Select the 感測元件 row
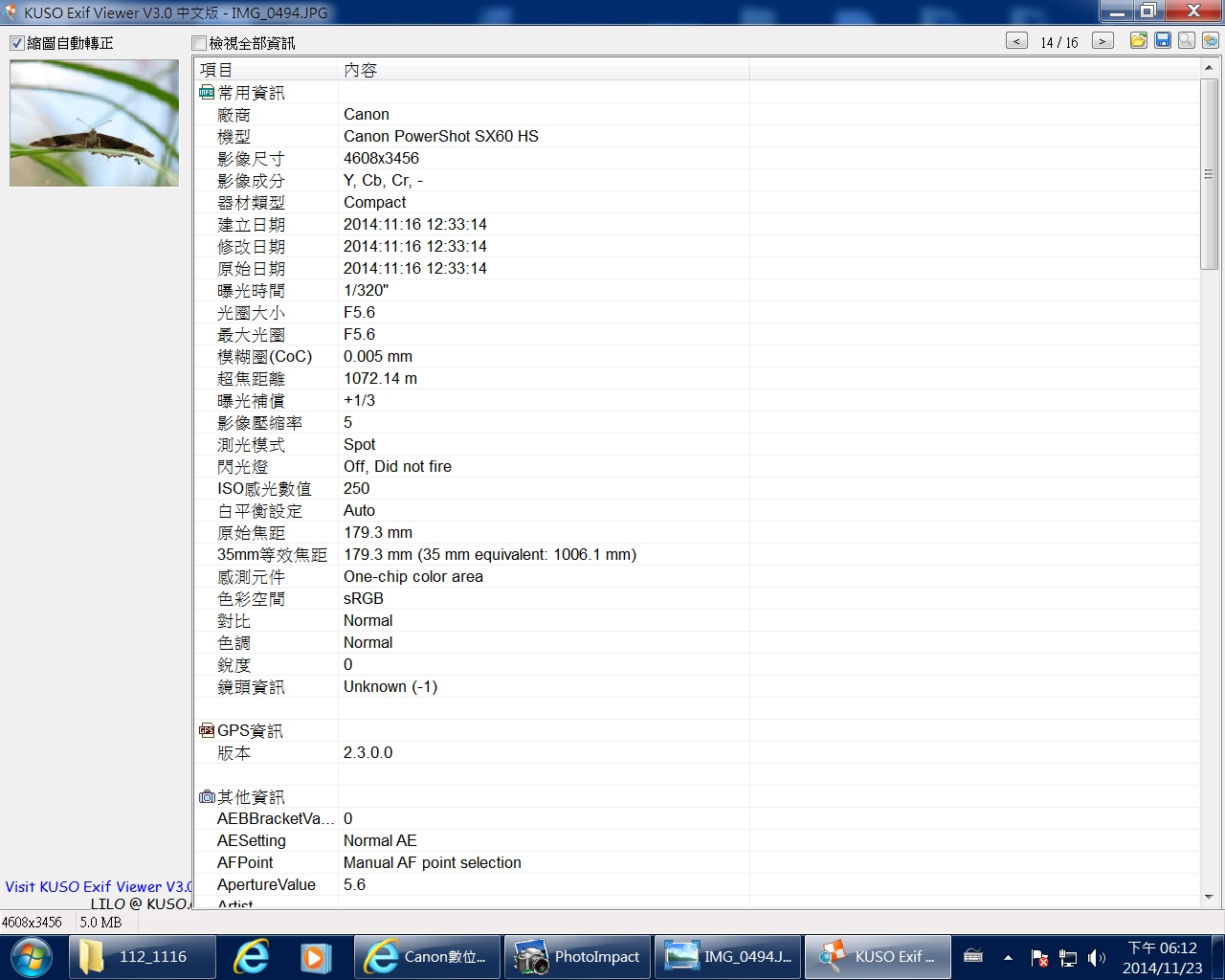This screenshot has height=980, width=1225. click(x=697, y=576)
